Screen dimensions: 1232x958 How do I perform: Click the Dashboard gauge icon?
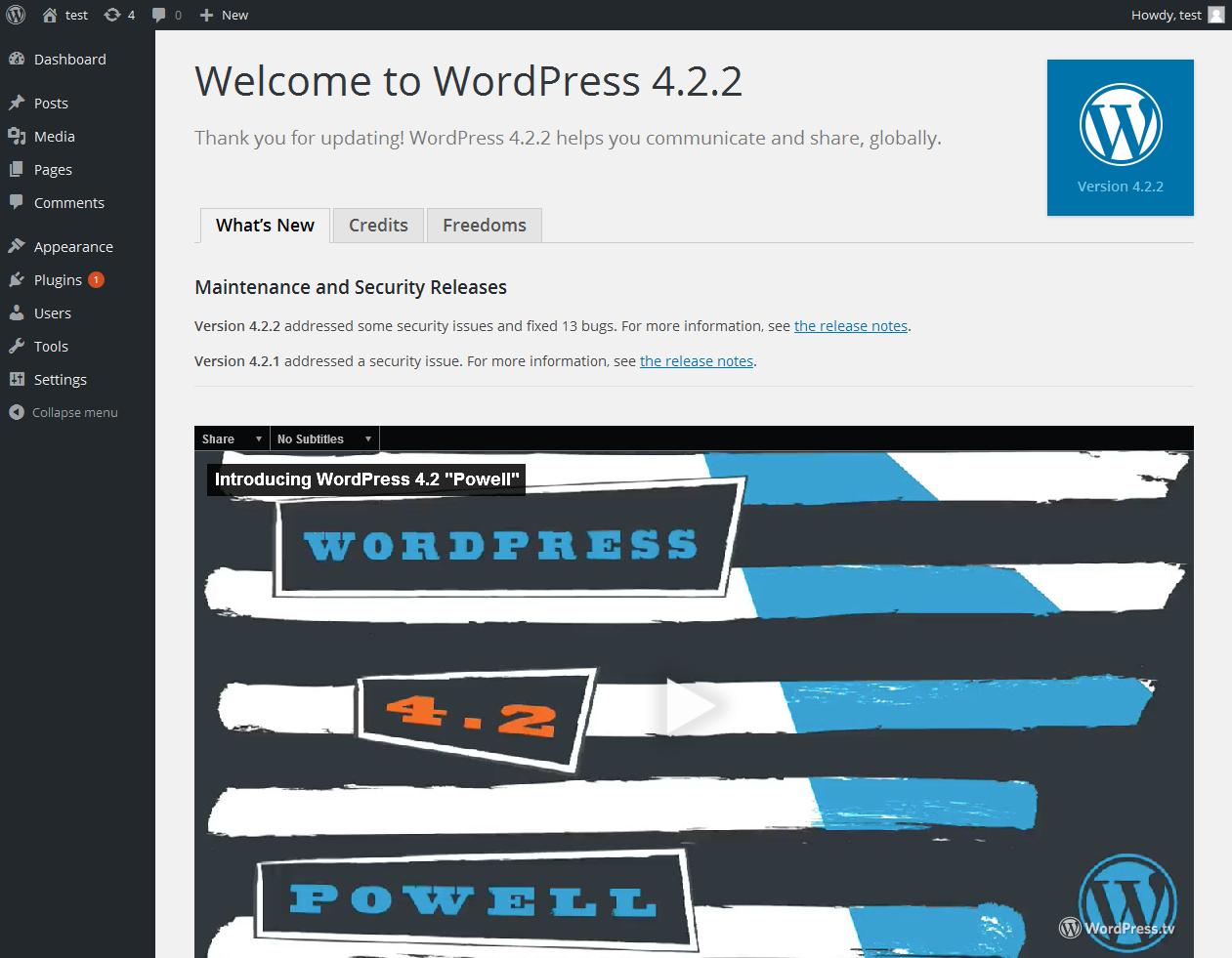[17, 59]
